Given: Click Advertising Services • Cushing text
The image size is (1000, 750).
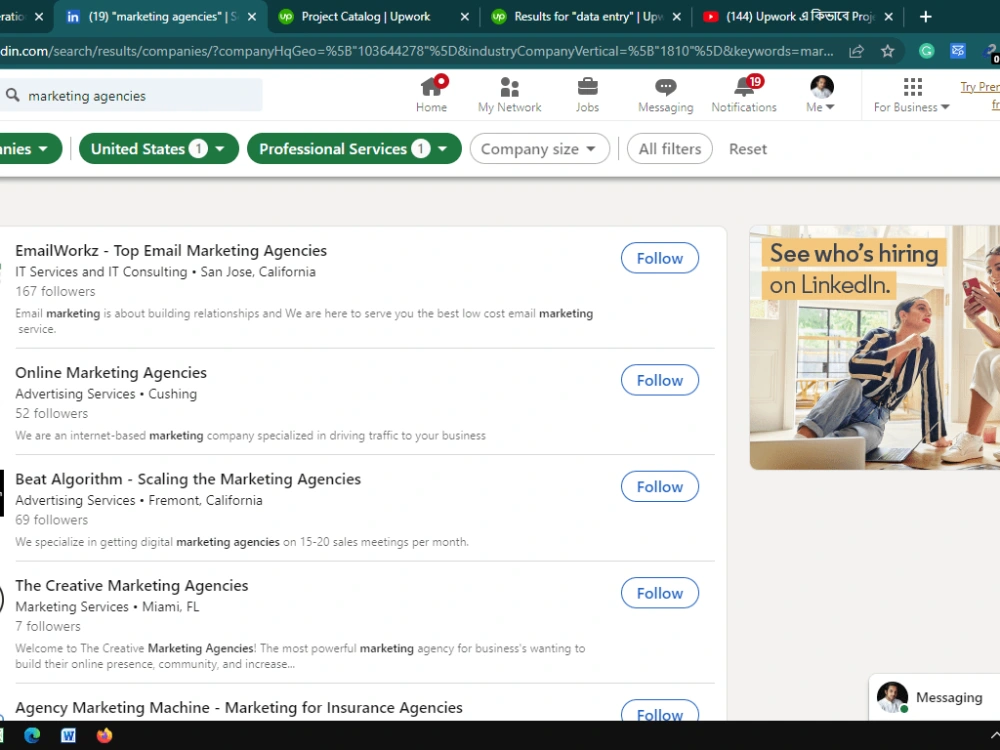Looking at the screenshot, I should pos(106,393).
